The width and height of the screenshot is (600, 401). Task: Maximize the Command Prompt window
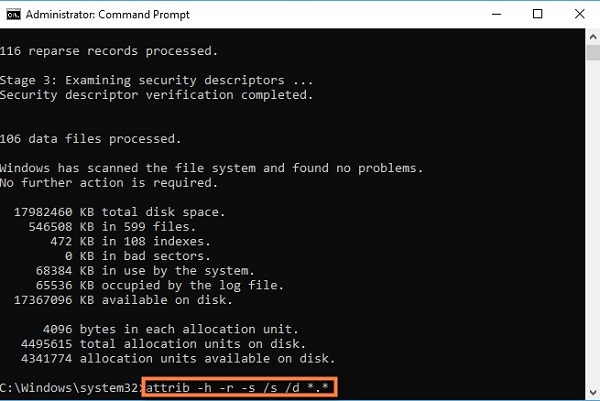point(538,13)
